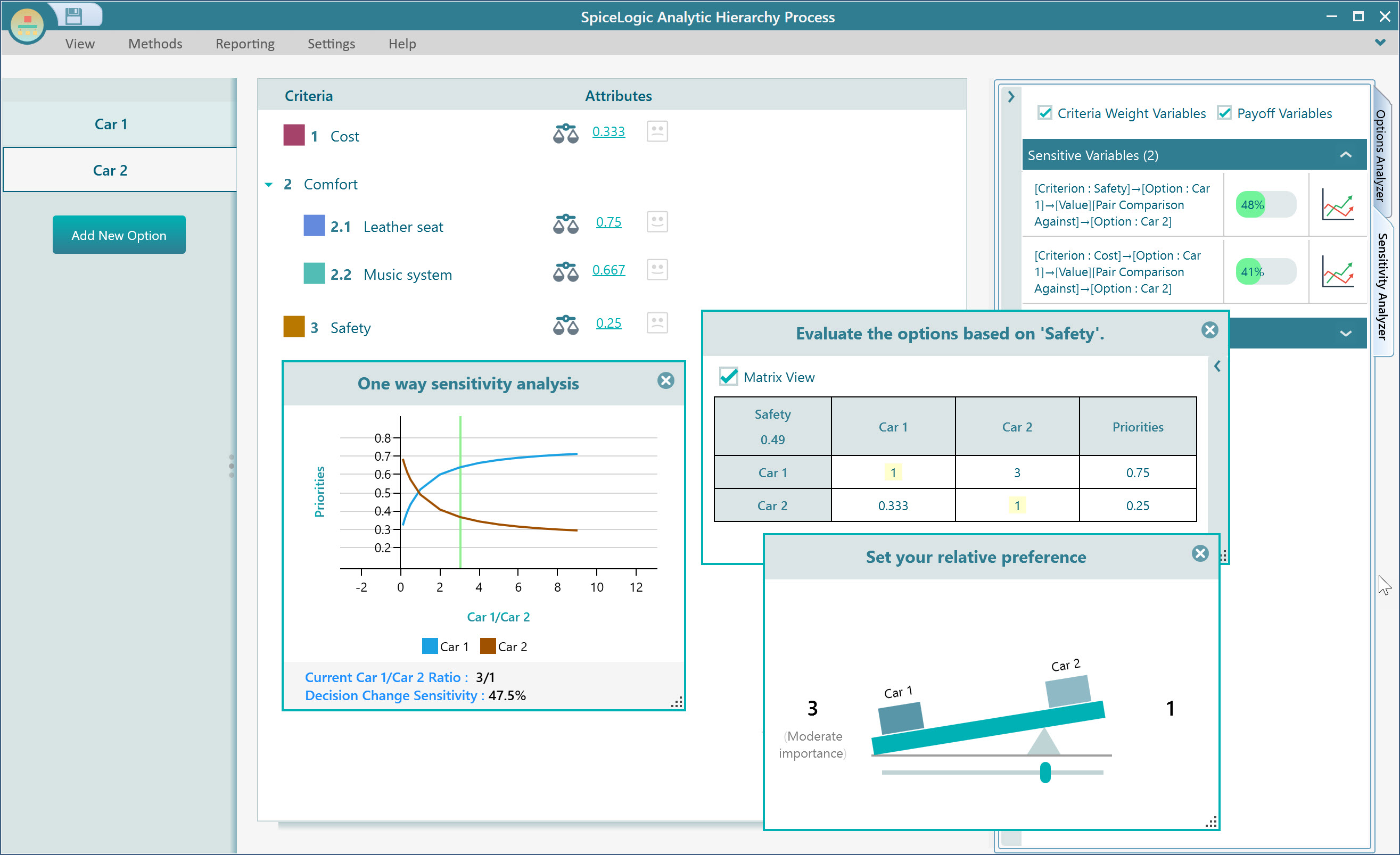Expand the ribbon with top-right chevron

1380,43
